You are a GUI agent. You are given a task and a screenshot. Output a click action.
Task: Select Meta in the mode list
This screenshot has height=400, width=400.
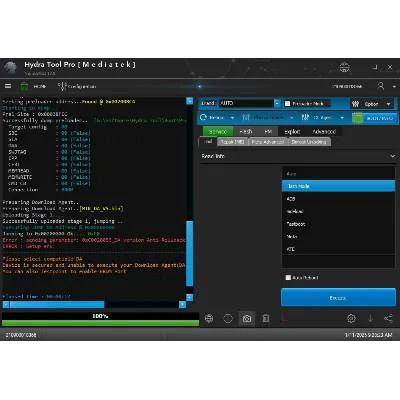(338, 236)
